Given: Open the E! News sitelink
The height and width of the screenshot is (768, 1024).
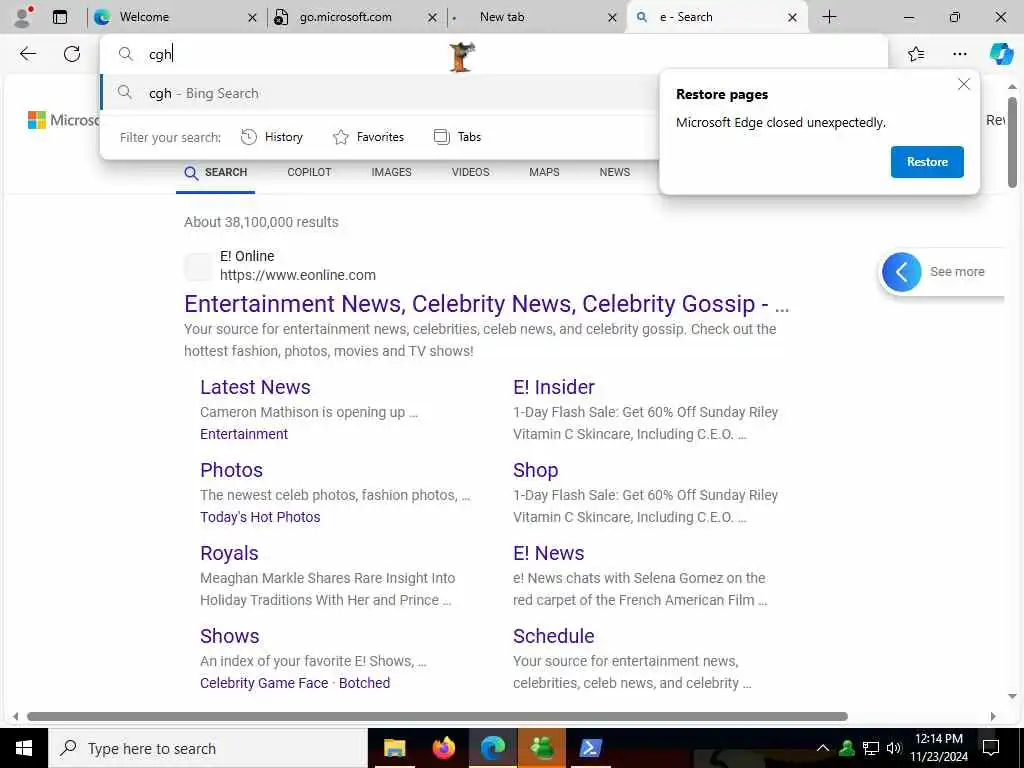Looking at the screenshot, I should tap(549, 553).
